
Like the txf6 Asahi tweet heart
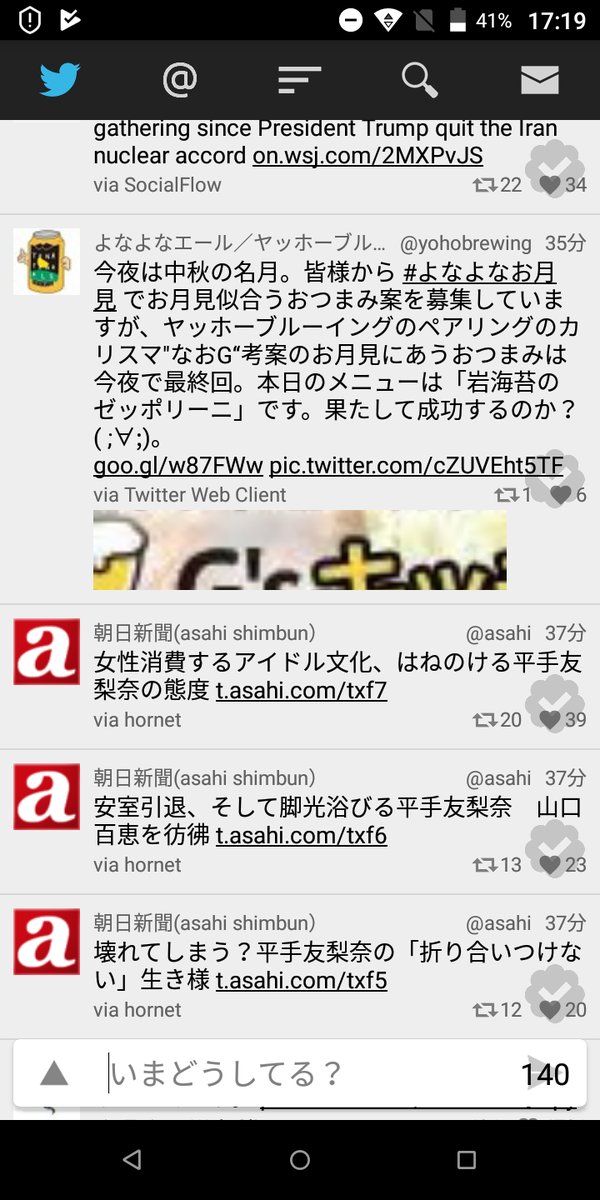pyautogui.click(x=550, y=864)
